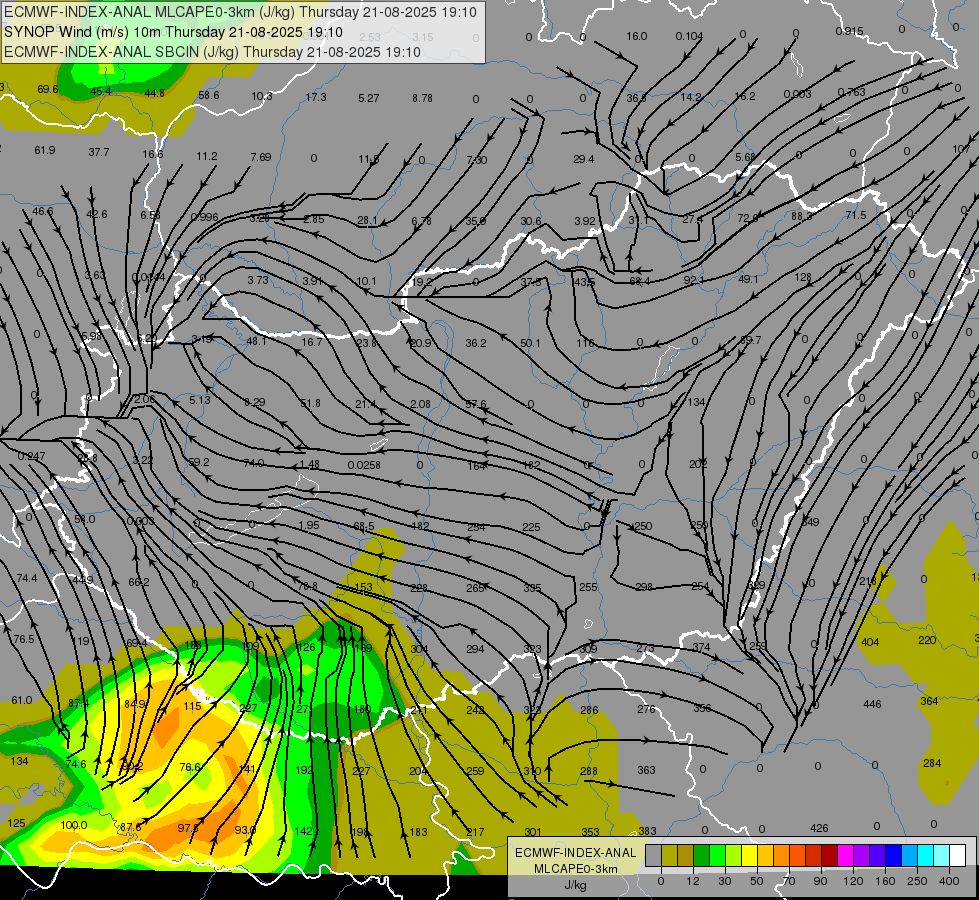Select the SYNOP Wind 10m header line
The image size is (979, 900).
coord(173,32)
